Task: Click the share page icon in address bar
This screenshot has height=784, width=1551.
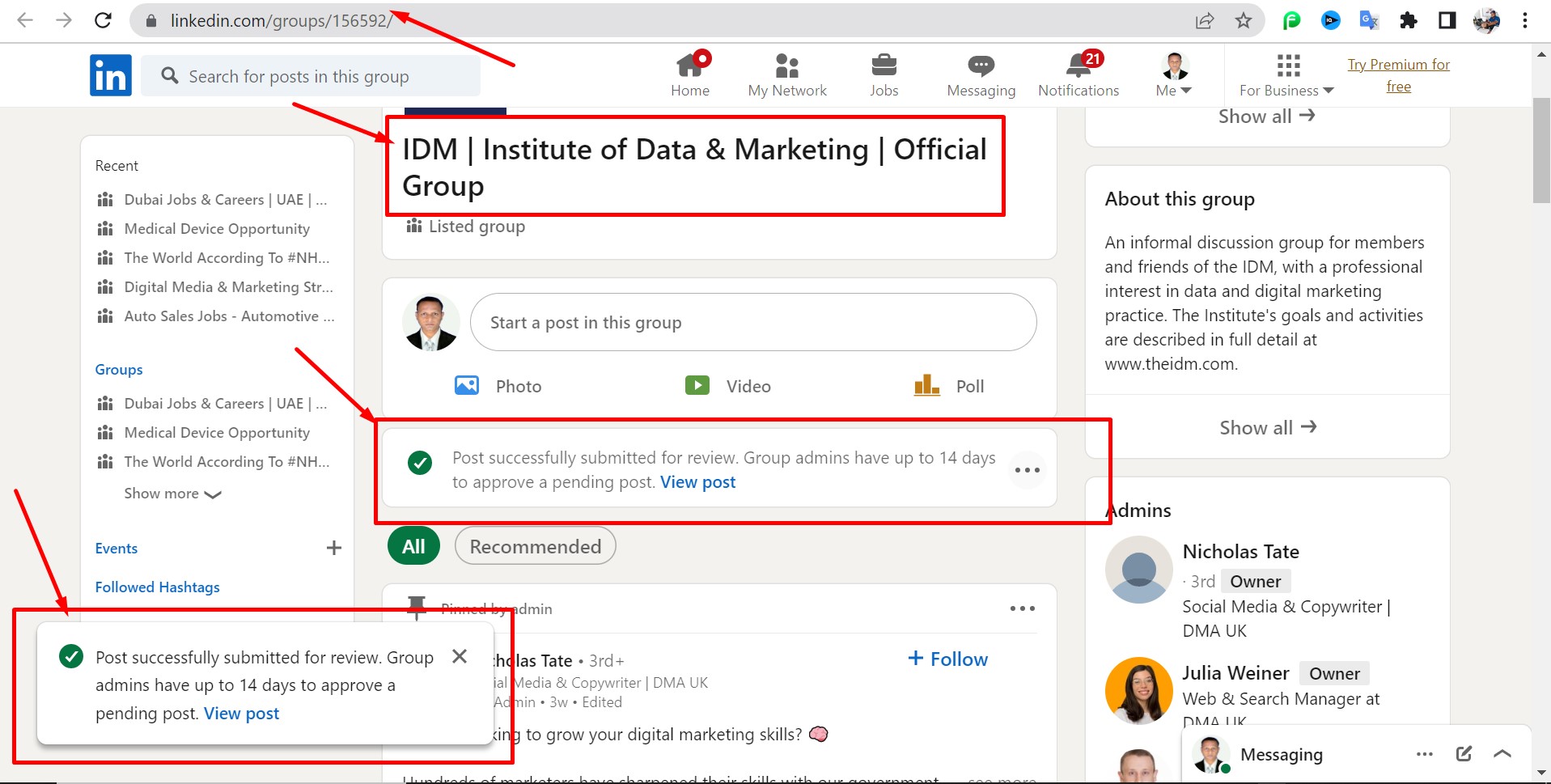Action: pos(1205,20)
